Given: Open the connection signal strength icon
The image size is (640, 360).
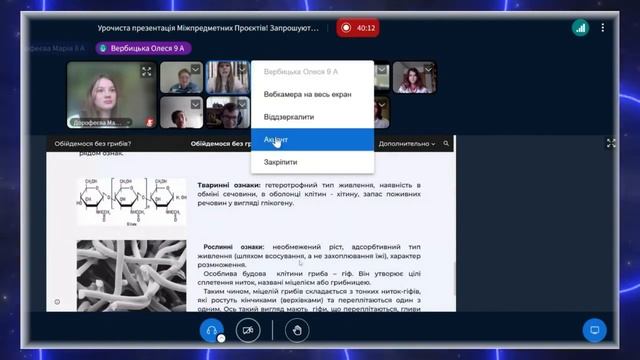Looking at the screenshot, I should click(580, 28).
